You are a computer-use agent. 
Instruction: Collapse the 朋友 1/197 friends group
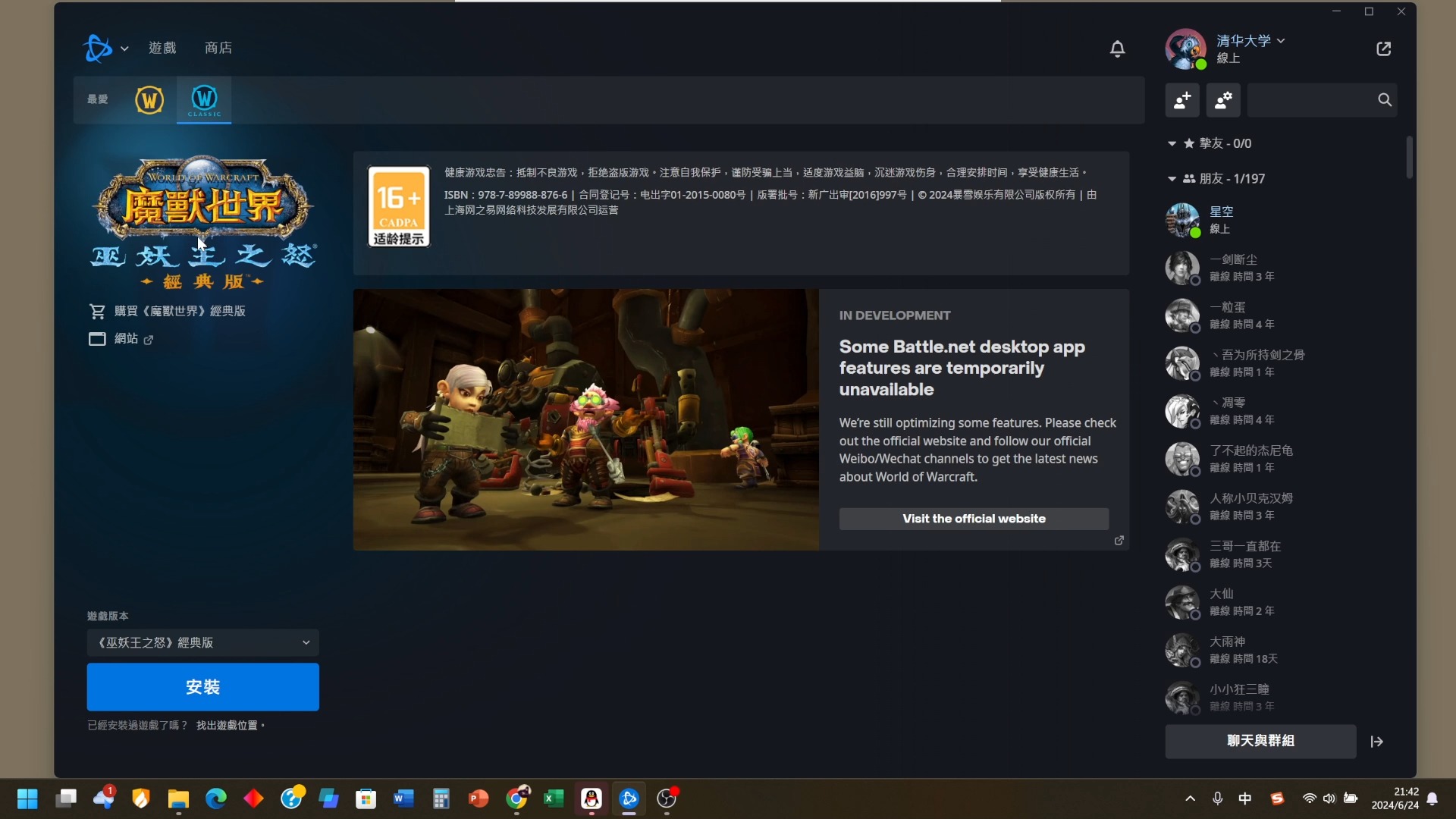tap(1172, 179)
